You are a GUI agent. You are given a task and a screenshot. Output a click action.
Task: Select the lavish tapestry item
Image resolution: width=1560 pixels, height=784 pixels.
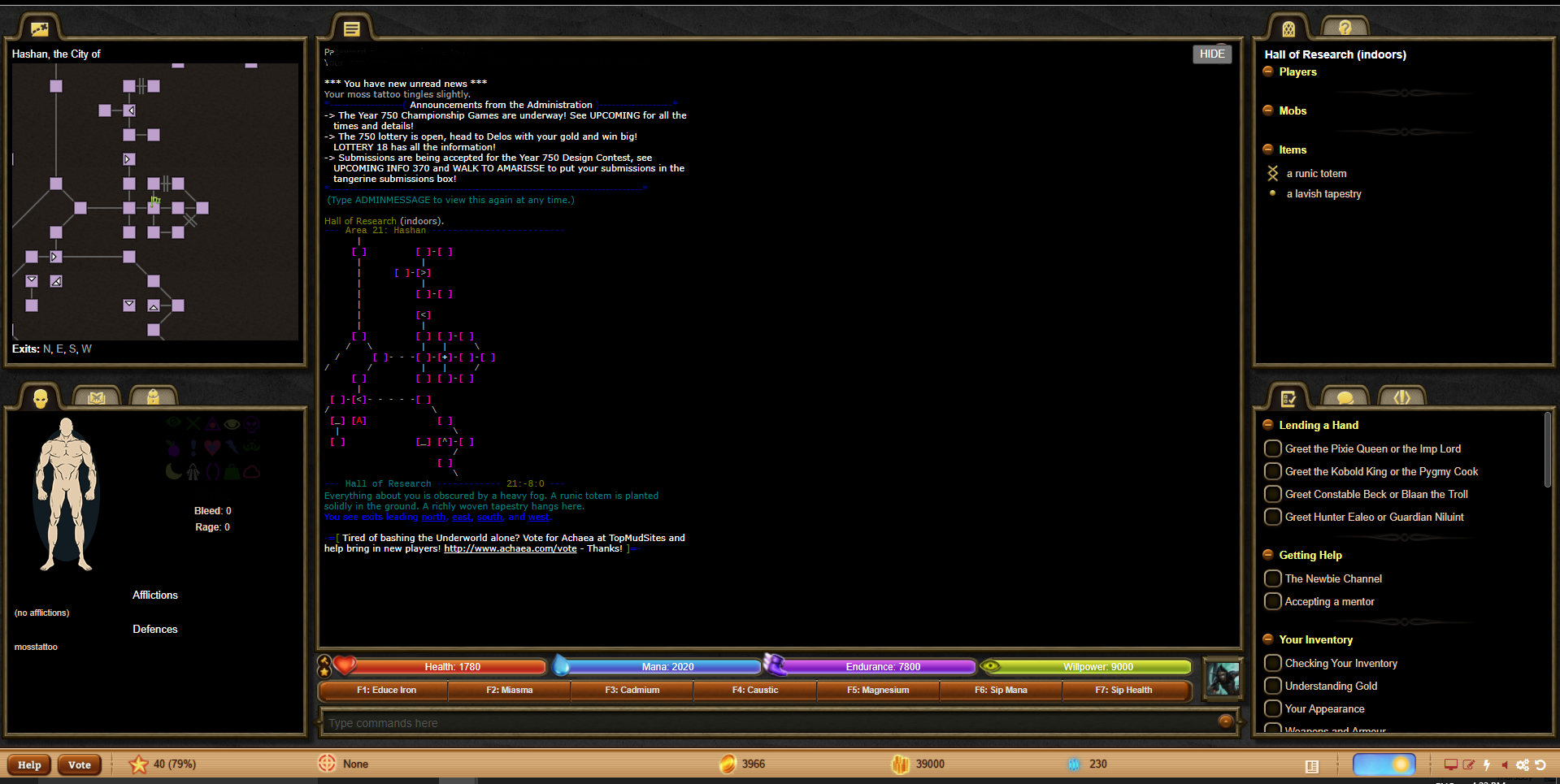point(1323,193)
